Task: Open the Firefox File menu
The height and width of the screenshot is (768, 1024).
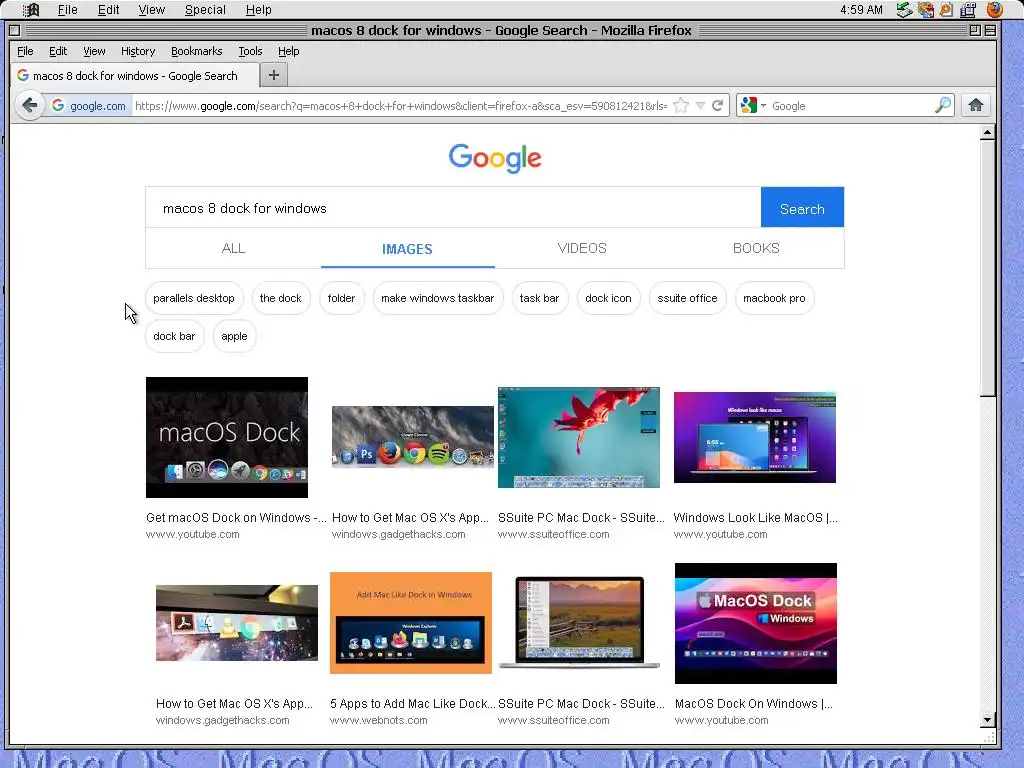Action: pos(25,51)
